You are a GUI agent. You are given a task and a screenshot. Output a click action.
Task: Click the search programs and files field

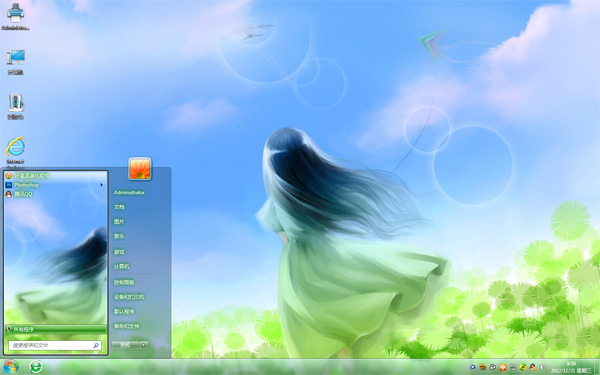tap(55, 345)
